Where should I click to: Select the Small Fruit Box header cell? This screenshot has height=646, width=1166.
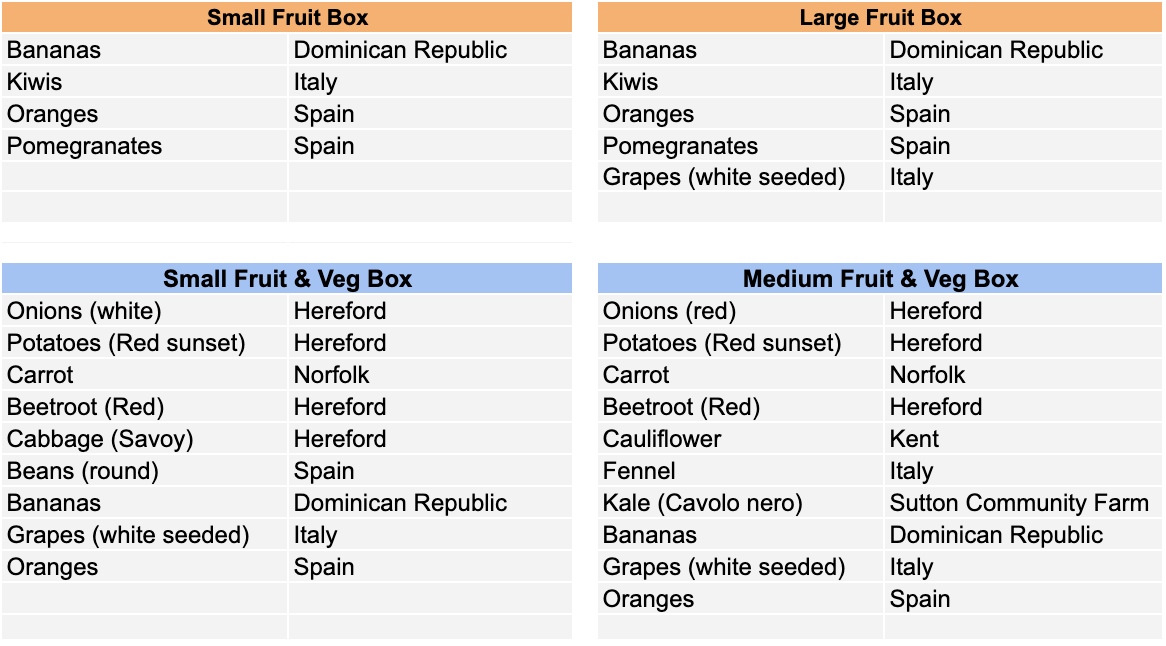click(287, 17)
